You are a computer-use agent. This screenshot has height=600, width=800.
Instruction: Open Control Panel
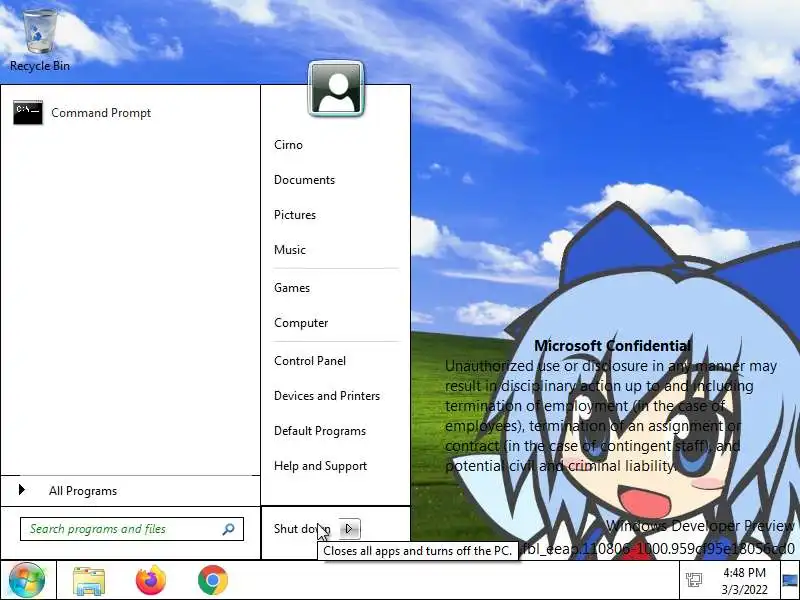310,361
